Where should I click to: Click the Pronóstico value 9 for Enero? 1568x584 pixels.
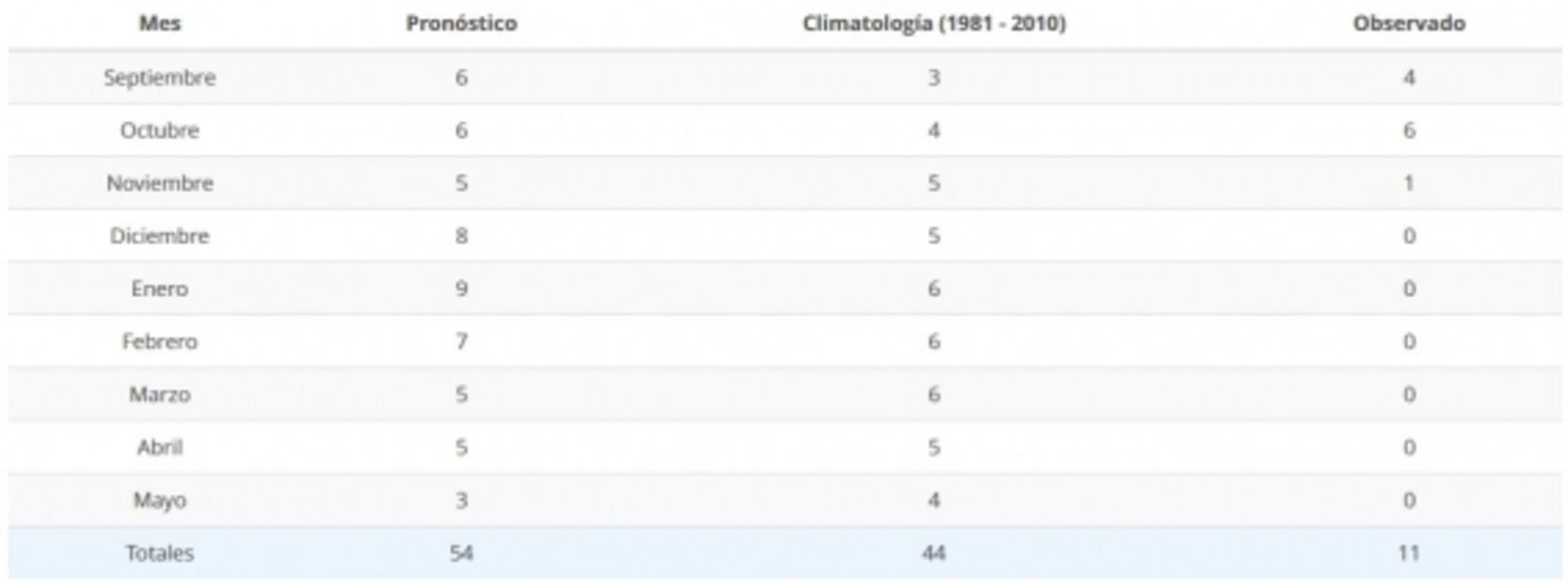coord(461,288)
